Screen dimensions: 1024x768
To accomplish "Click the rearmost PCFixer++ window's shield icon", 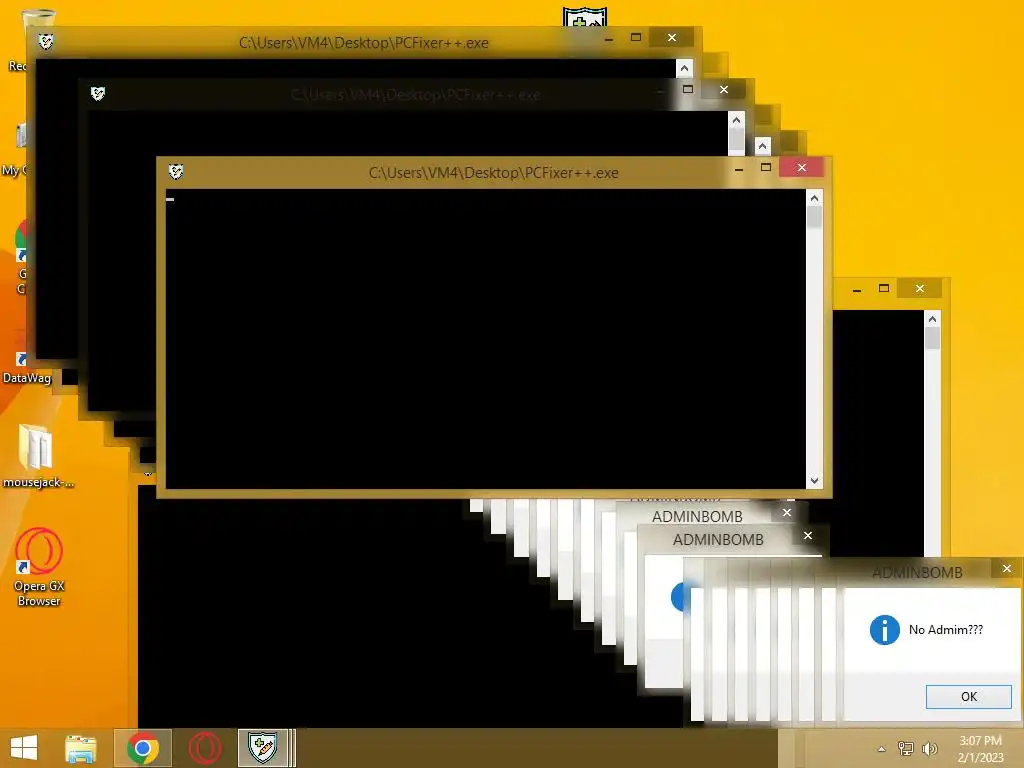I will point(45,42).
